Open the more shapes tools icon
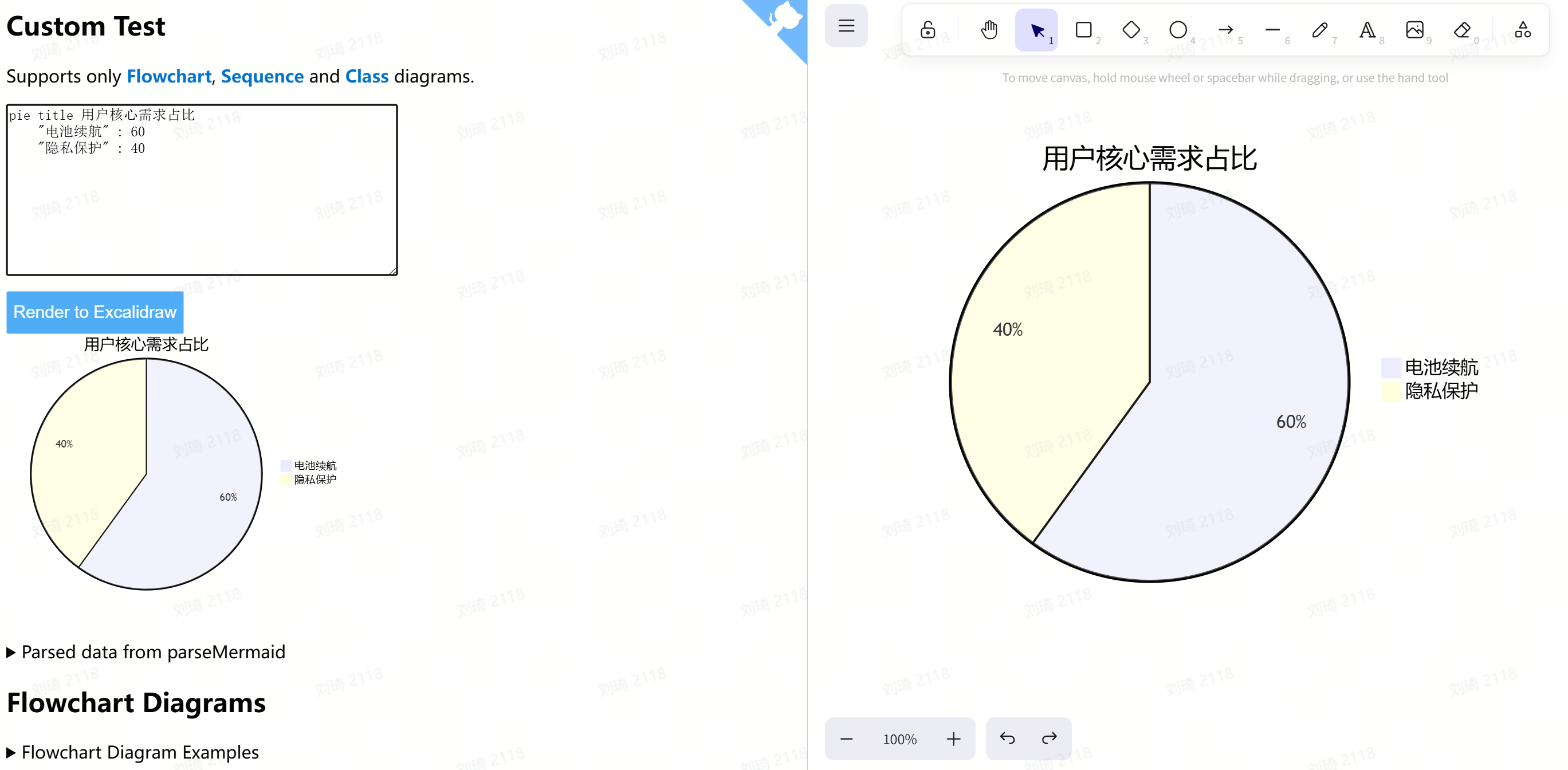 [x=1522, y=29]
